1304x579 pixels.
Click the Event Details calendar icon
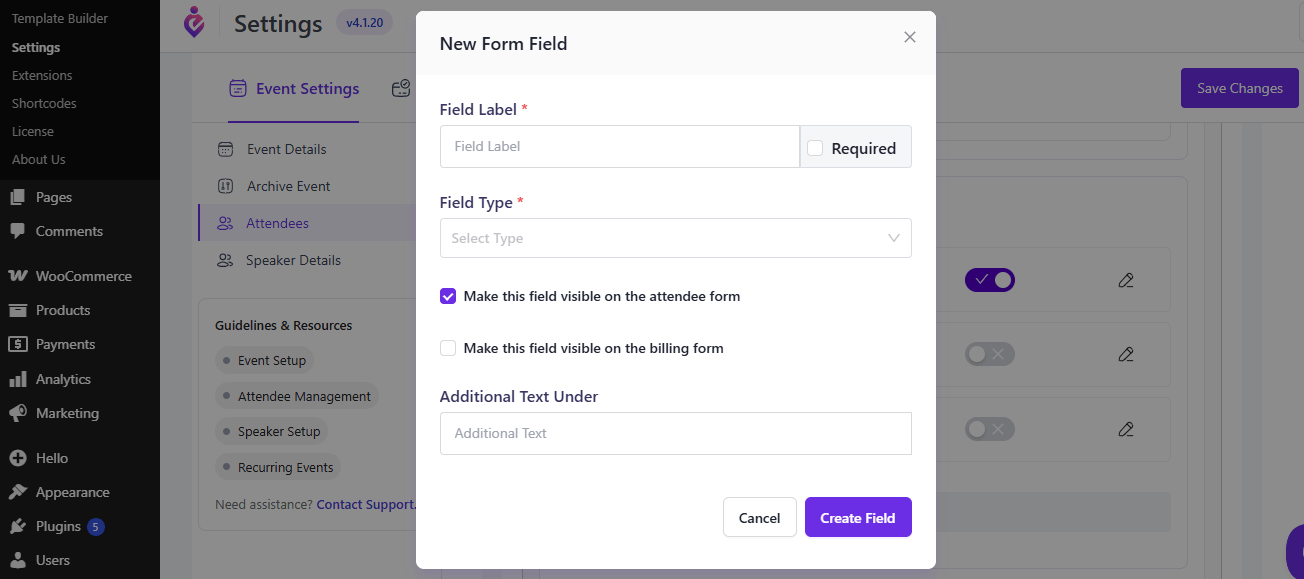pyautogui.click(x=226, y=149)
